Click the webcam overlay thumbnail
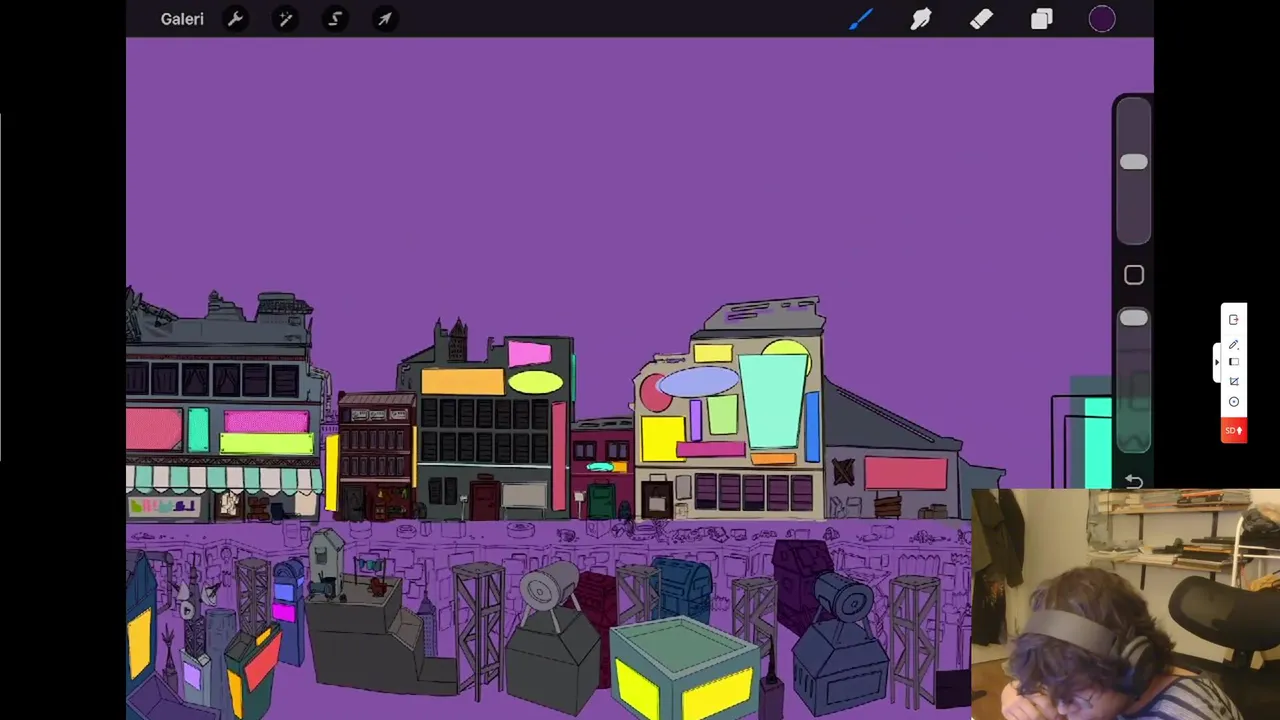 tap(1125, 604)
